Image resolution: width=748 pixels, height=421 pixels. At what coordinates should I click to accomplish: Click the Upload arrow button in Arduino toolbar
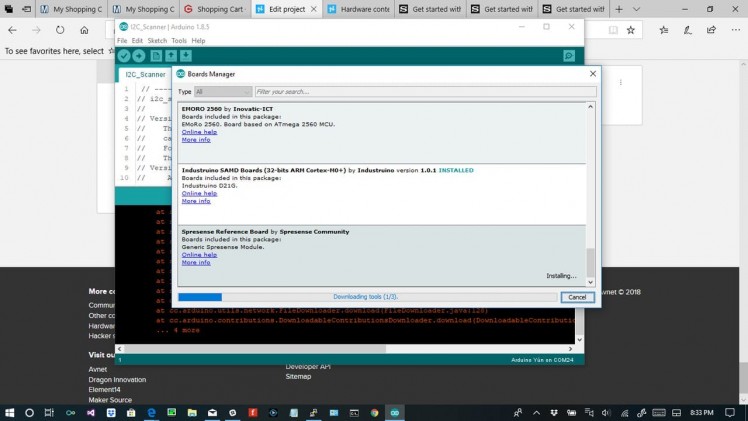139,56
